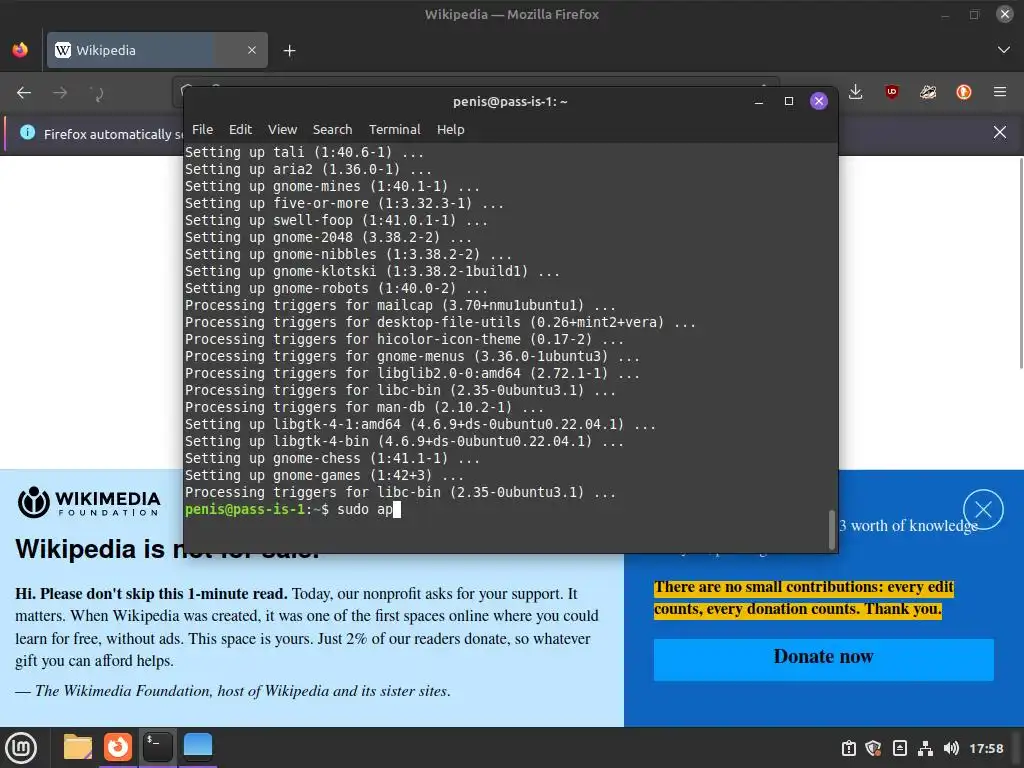Select the Wikipedia tab in Firefox

pos(157,50)
